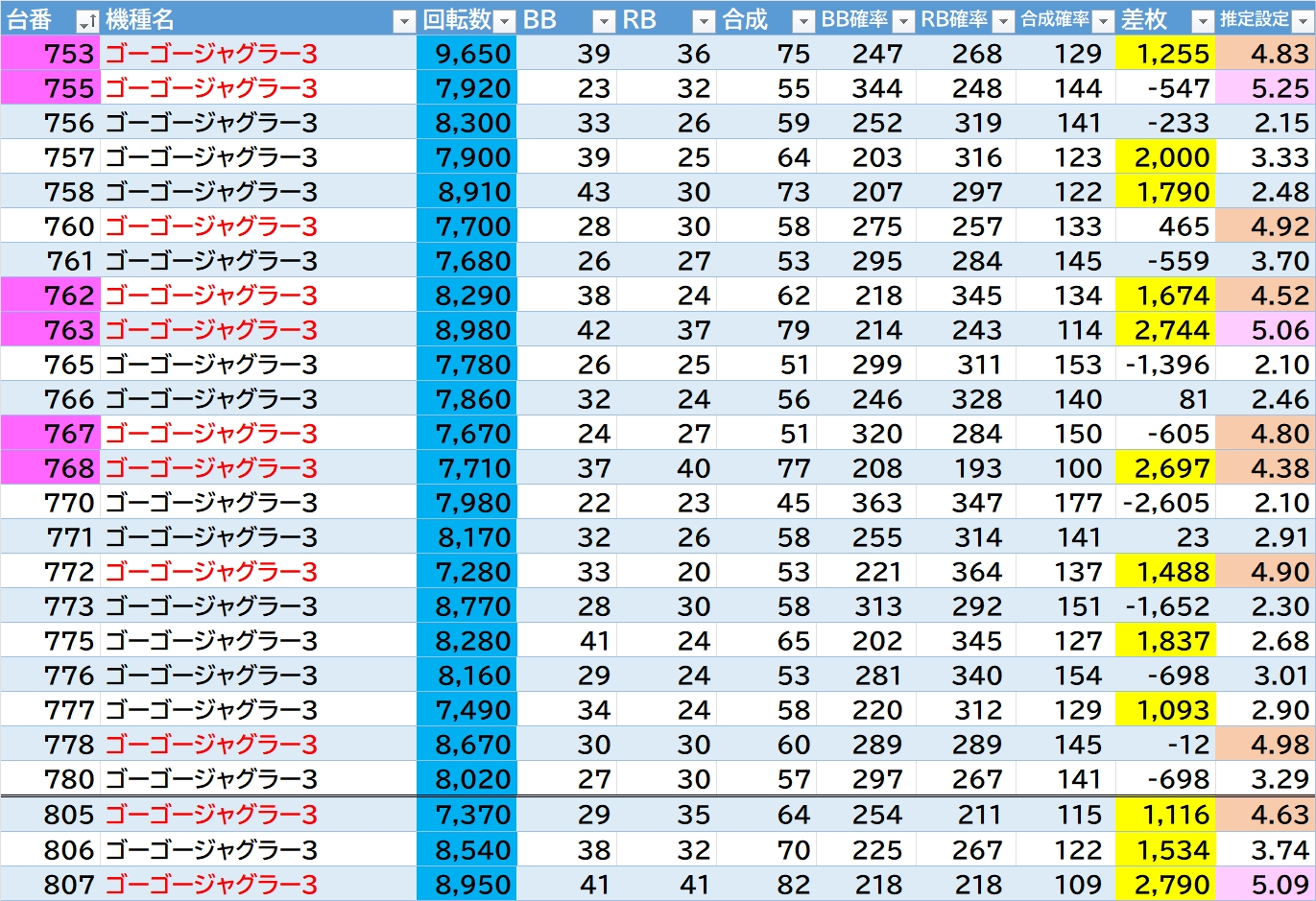Image resolution: width=1316 pixels, height=901 pixels.
Task: Open the 台番 column filter dropdown
Action: coord(87,21)
